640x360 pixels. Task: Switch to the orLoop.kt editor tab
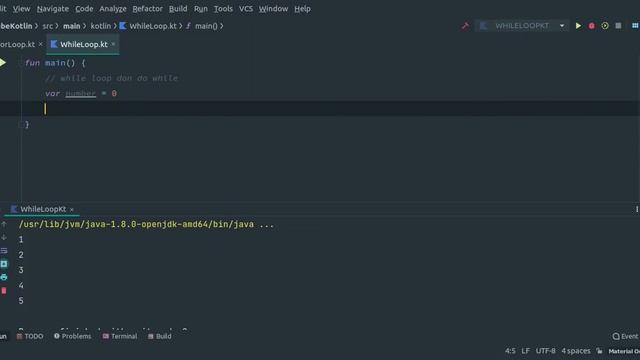point(18,44)
